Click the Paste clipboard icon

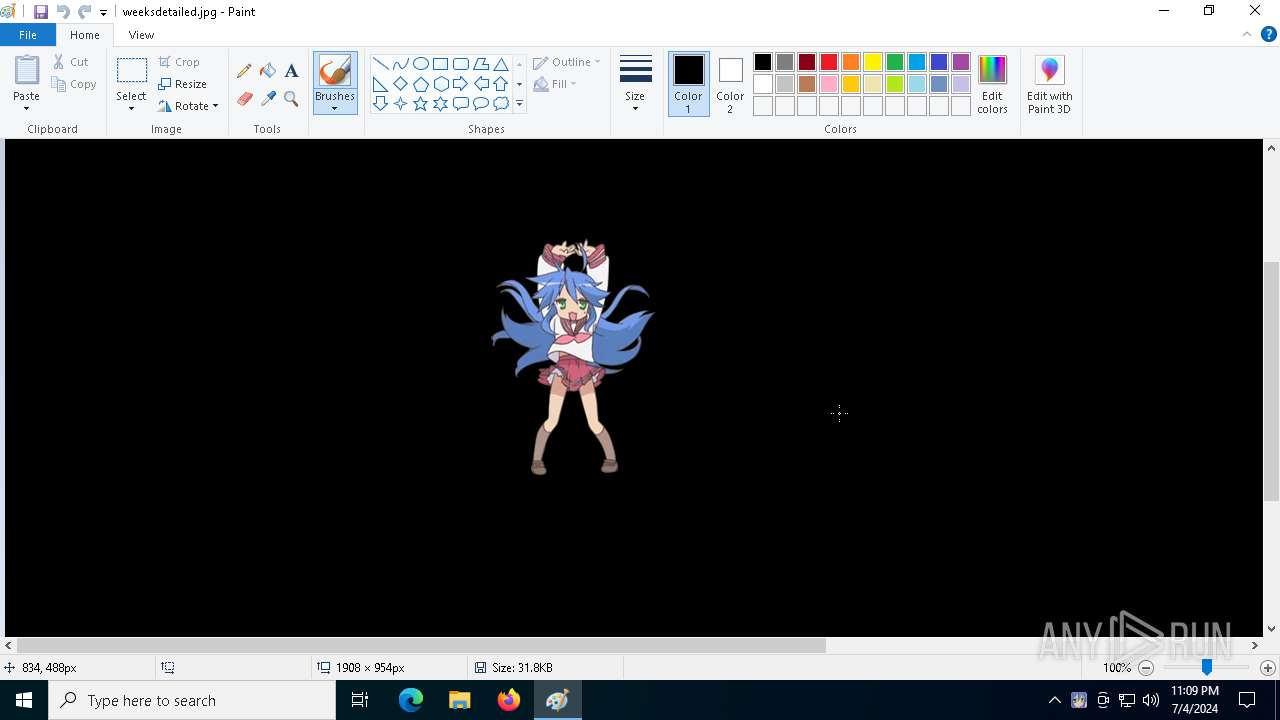[27, 71]
